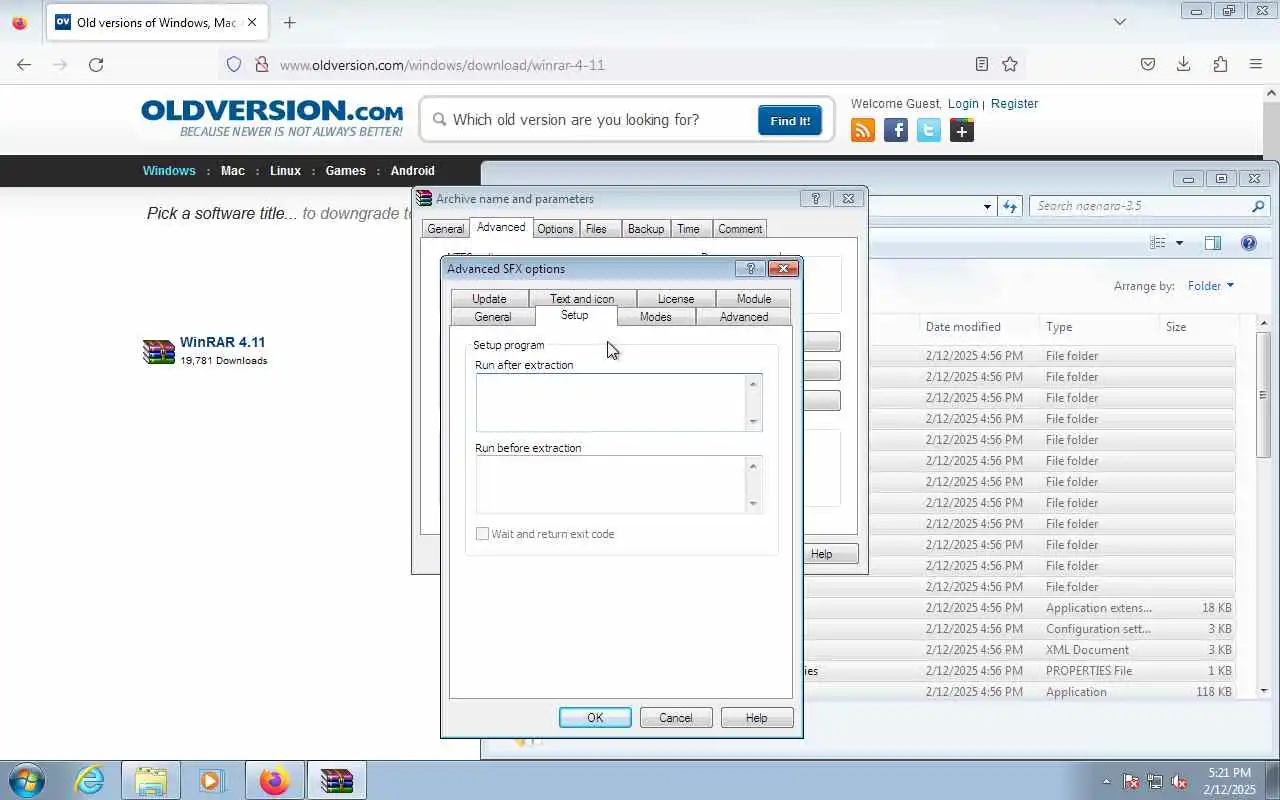Open the Pocket save icon in Firefox

tap(1148, 64)
